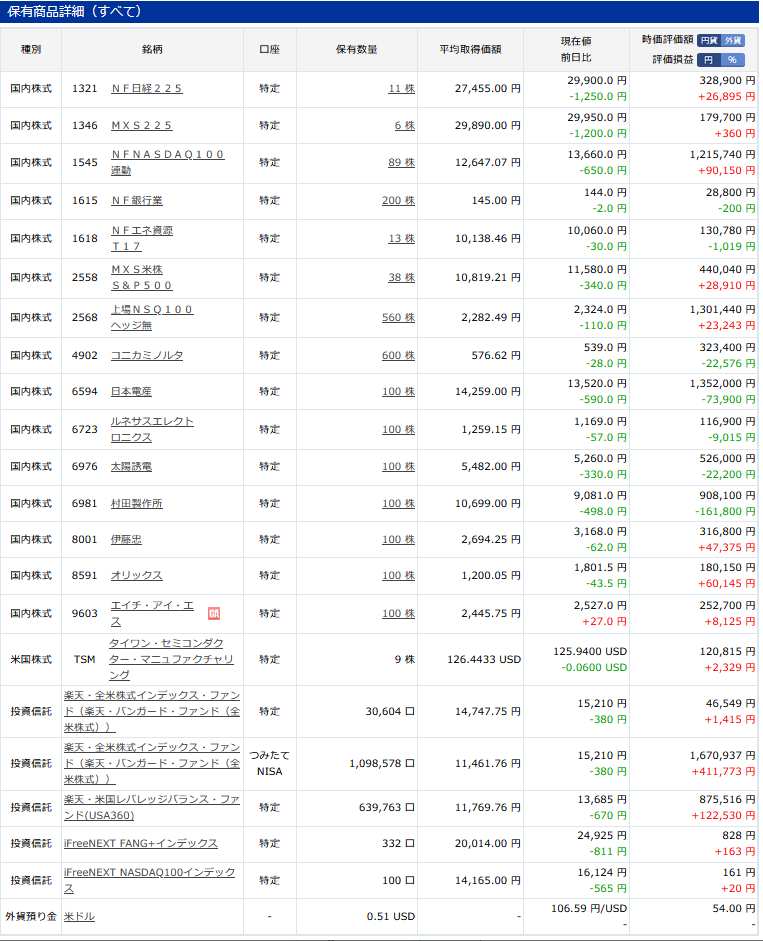The image size is (763, 941).
Task: Click 560 株 quantity link
Action: click(x=399, y=317)
